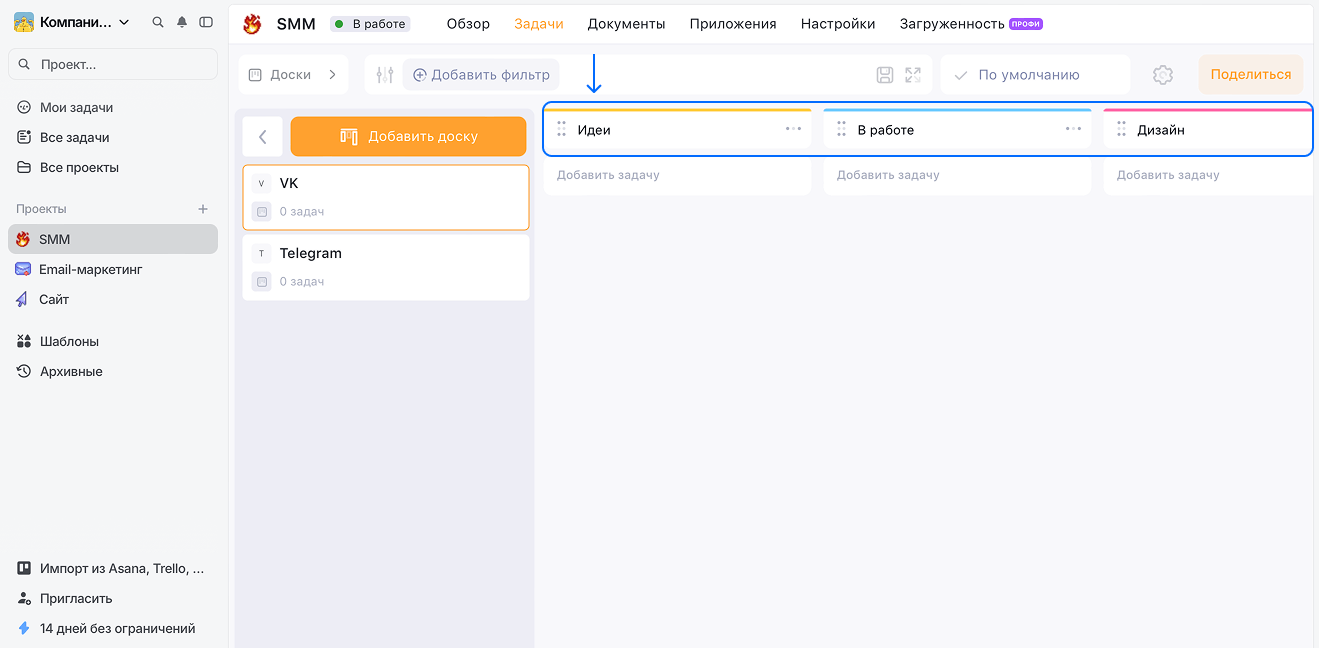Screen dimensions: 1319x648
Task: Click the Сайт rocket icon
Action: pos(23,299)
